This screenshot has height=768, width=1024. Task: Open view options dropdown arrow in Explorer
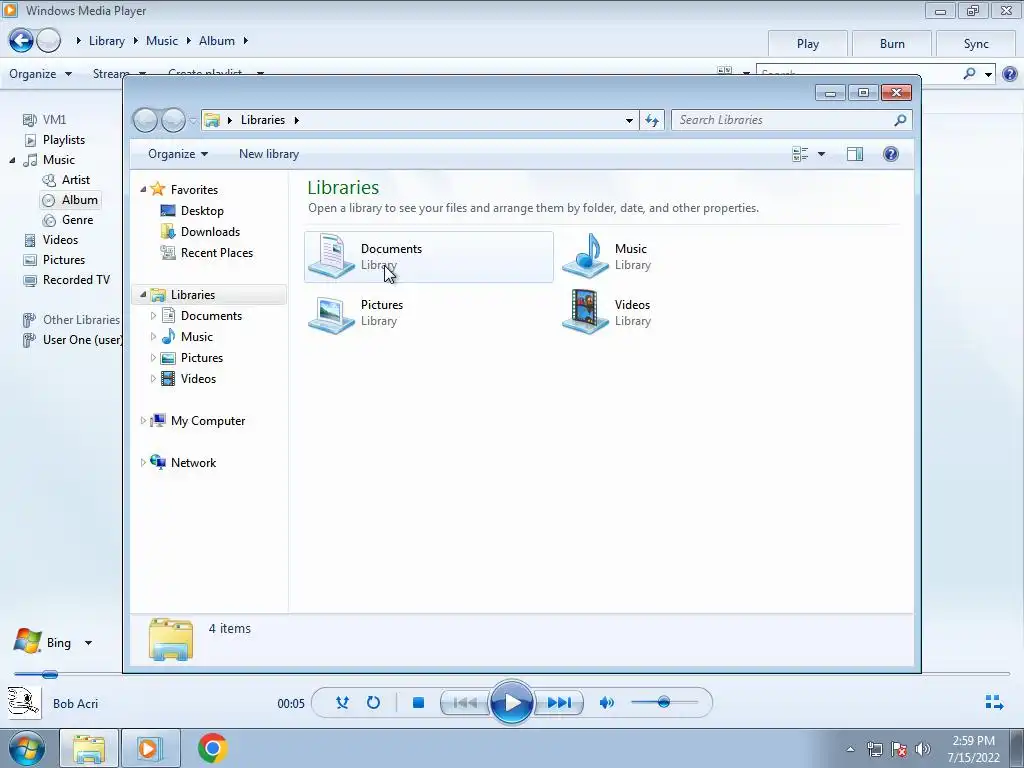[822, 154]
